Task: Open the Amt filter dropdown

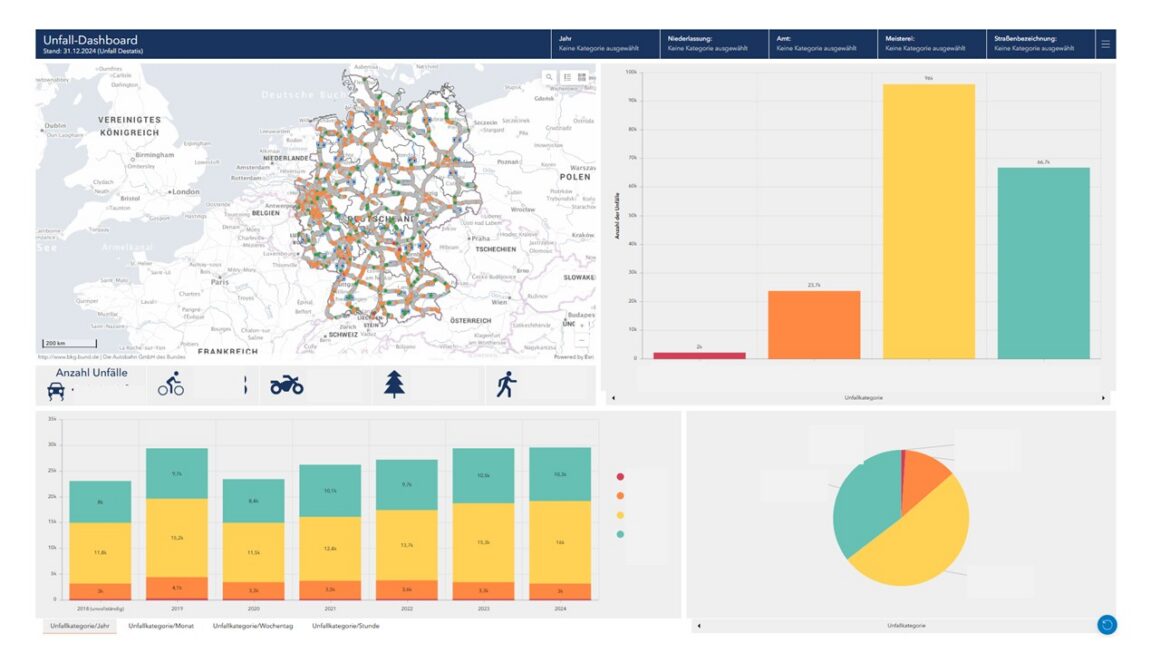Action: click(823, 44)
